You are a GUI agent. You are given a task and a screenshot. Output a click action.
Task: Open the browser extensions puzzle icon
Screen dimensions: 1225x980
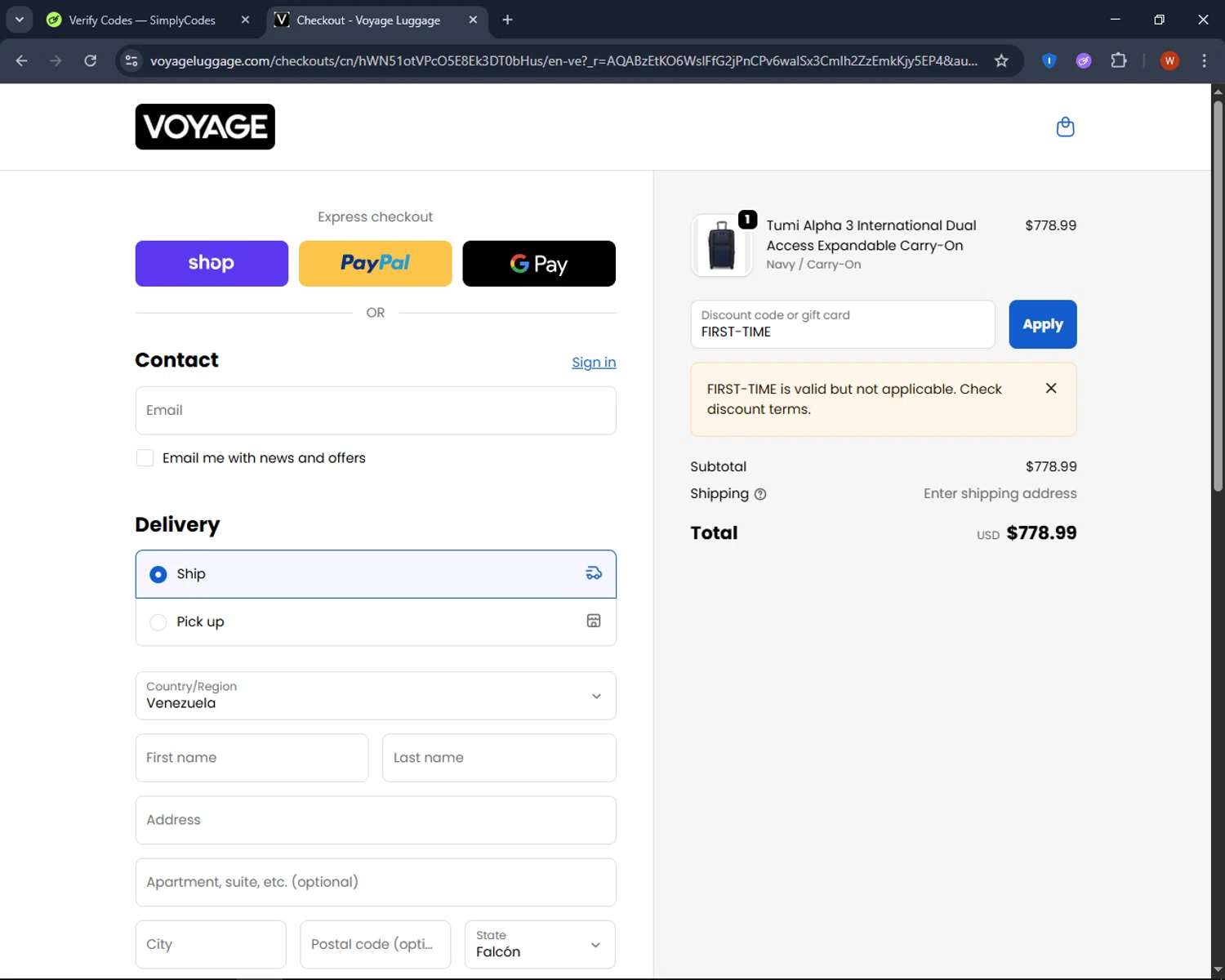(x=1119, y=60)
